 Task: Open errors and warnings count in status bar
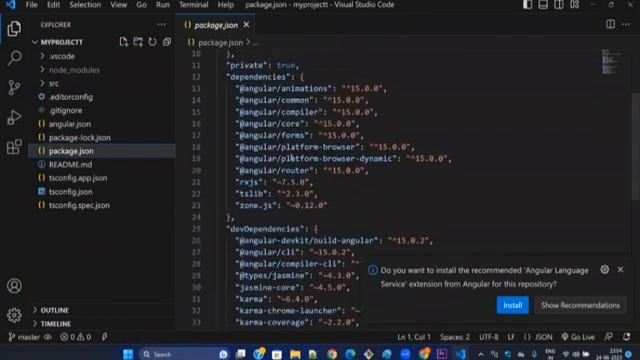click(76, 337)
